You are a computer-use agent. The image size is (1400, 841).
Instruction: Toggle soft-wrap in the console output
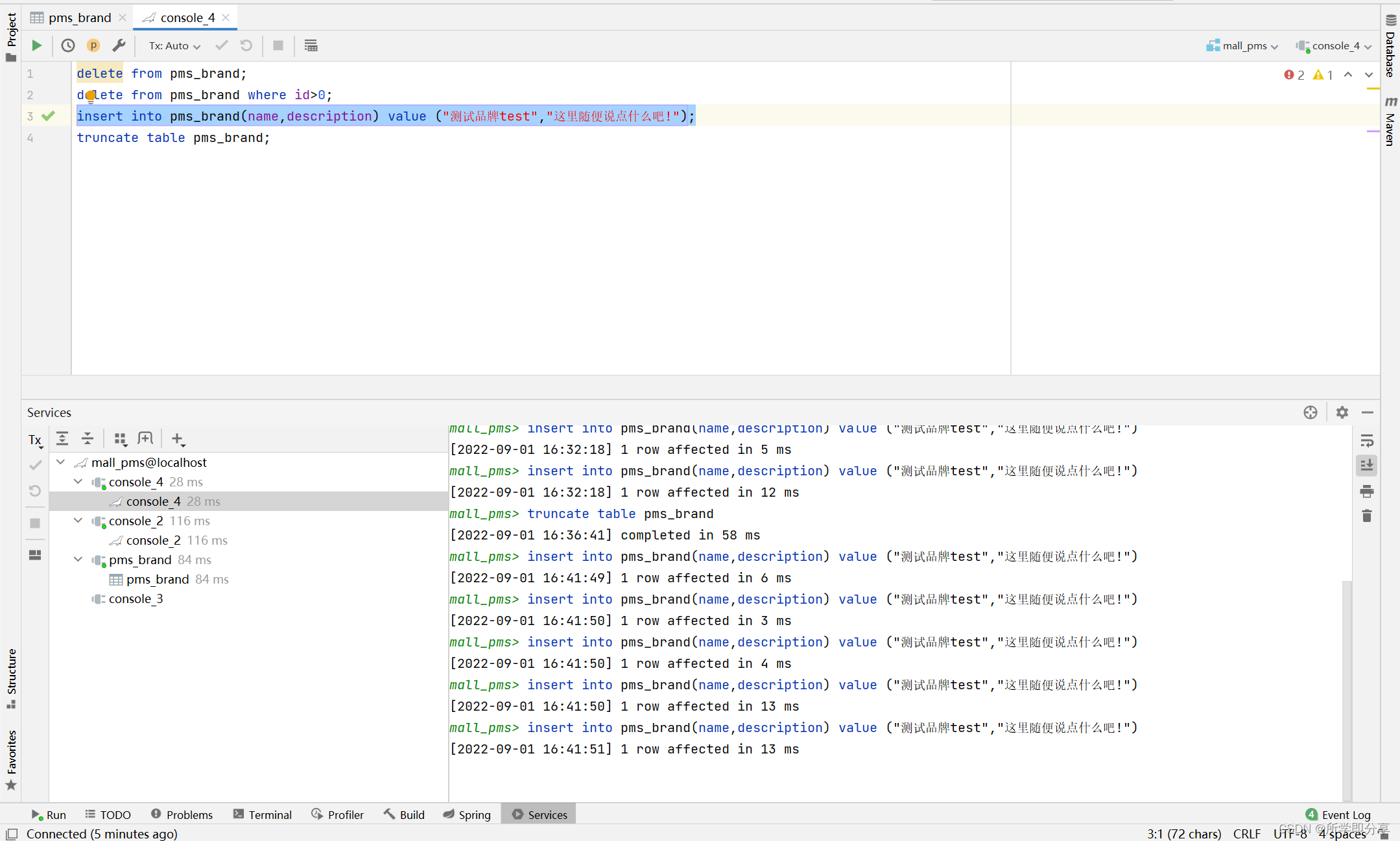1368,441
